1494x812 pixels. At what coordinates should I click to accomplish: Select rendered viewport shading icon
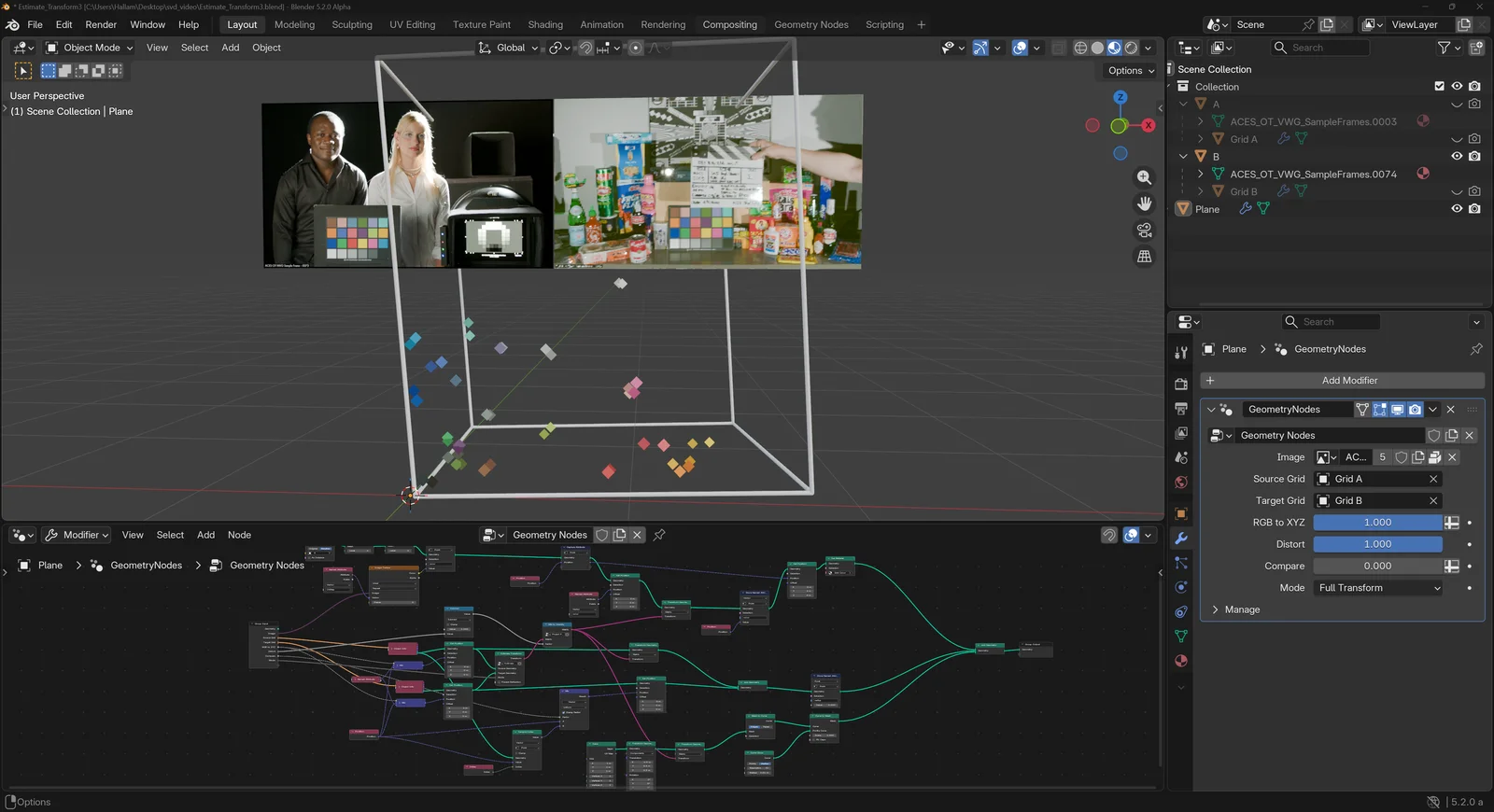click(x=1131, y=48)
